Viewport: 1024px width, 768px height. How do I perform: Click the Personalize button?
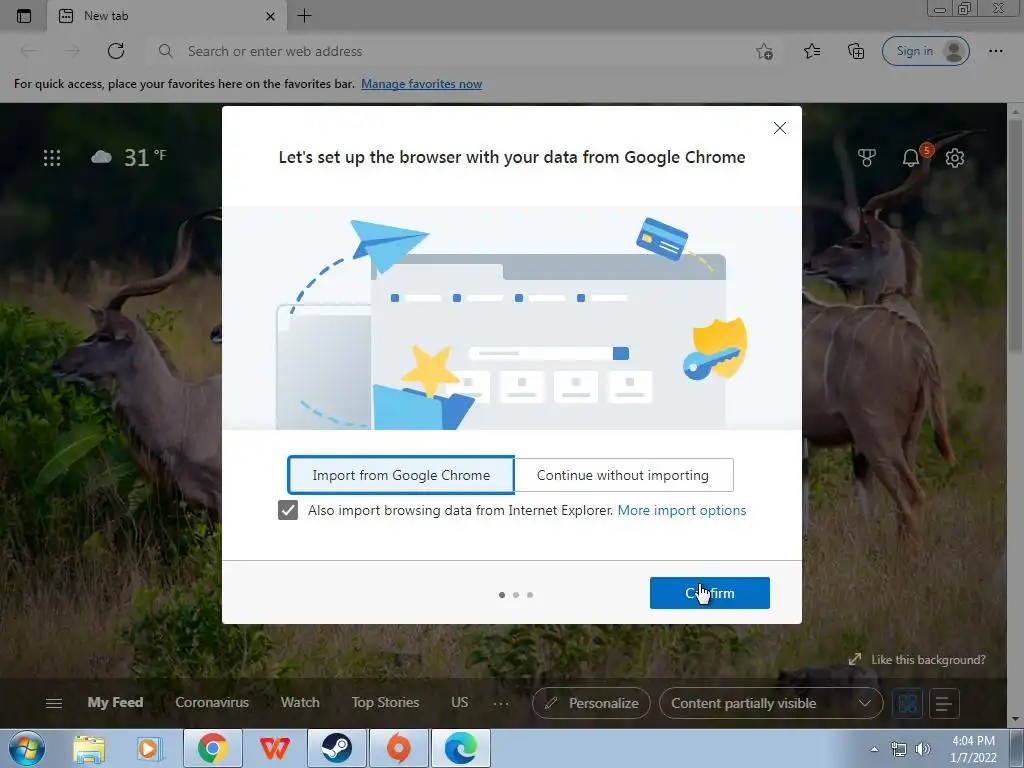pos(592,703)
